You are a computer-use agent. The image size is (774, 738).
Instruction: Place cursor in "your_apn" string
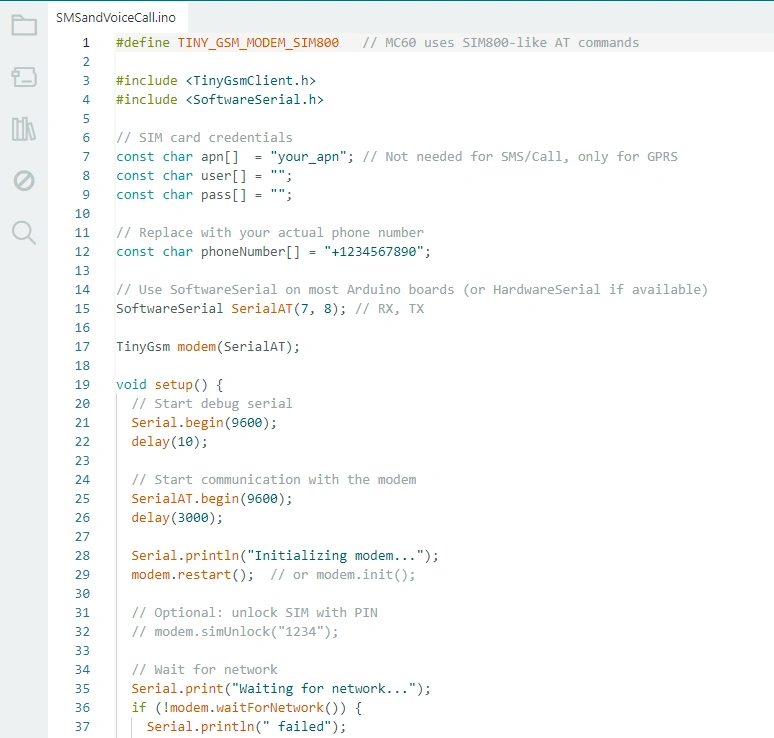[x=308, y=157]
